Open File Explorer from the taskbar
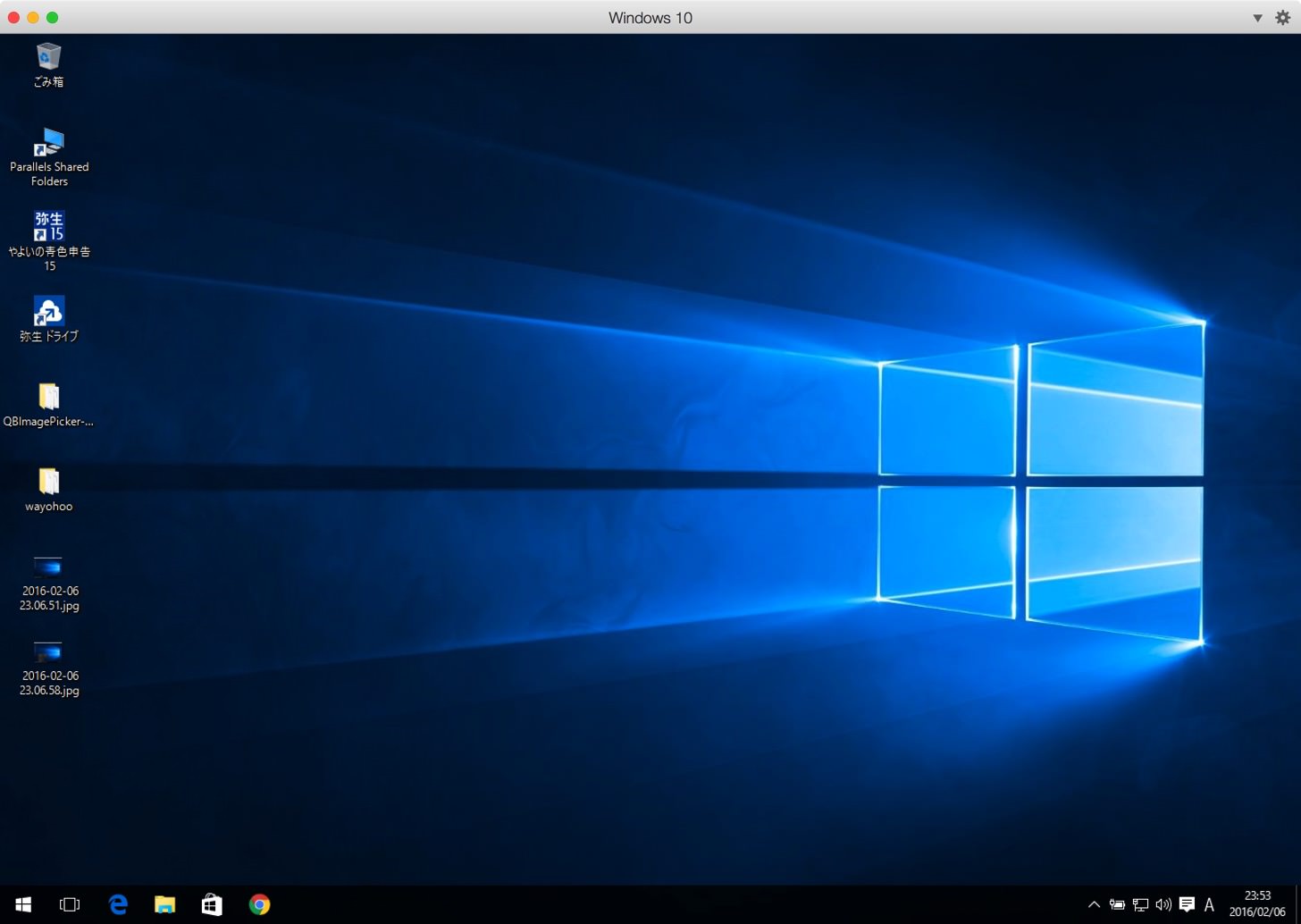This screenshot has width=1301, height=924. coord(164,904)
